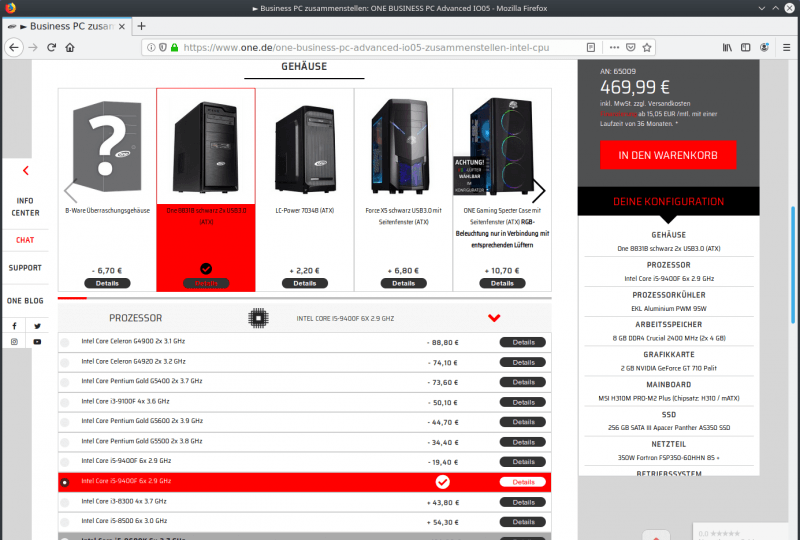
Task: Focus the URL address bar
Action: [366, 47]
